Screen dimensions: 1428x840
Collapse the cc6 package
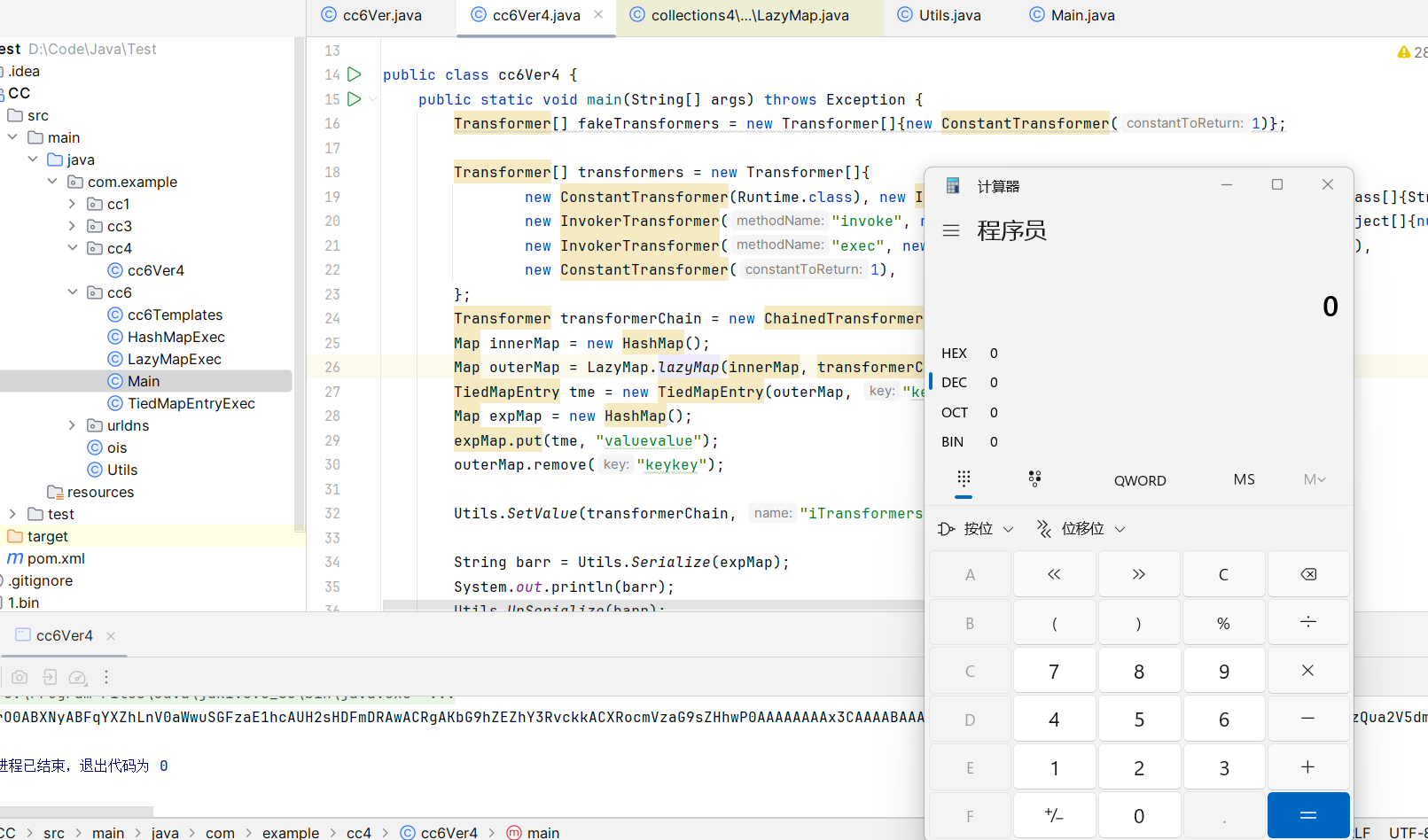(x=73, y=292)
